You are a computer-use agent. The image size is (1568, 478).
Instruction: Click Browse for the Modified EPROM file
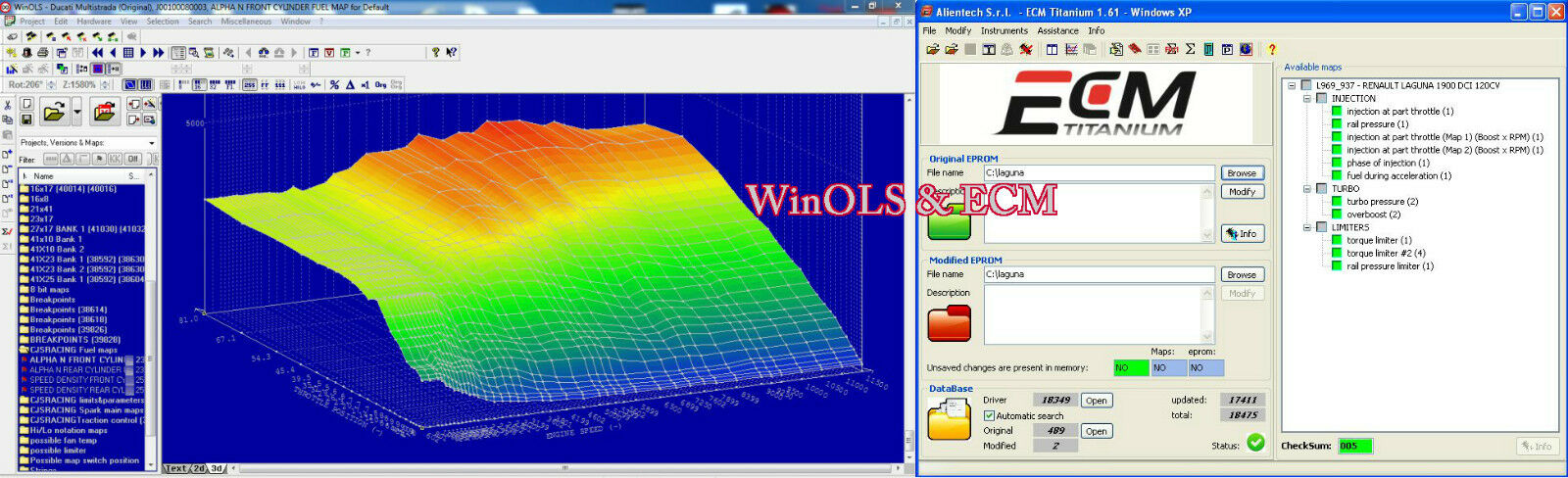(x=1242, y=274)
